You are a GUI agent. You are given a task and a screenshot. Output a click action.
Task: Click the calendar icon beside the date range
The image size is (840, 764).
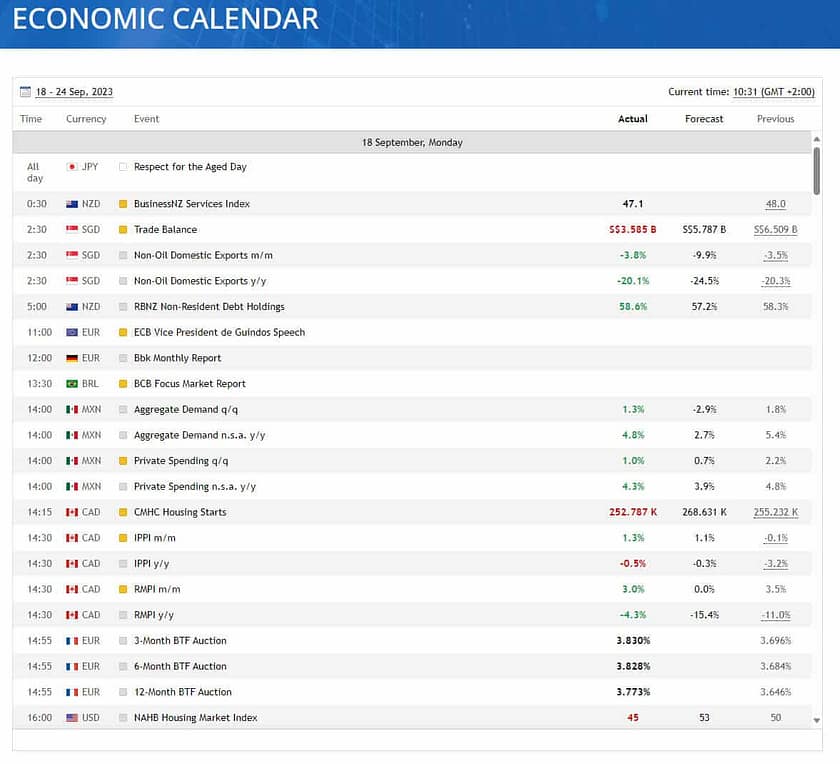click(25, 92)
